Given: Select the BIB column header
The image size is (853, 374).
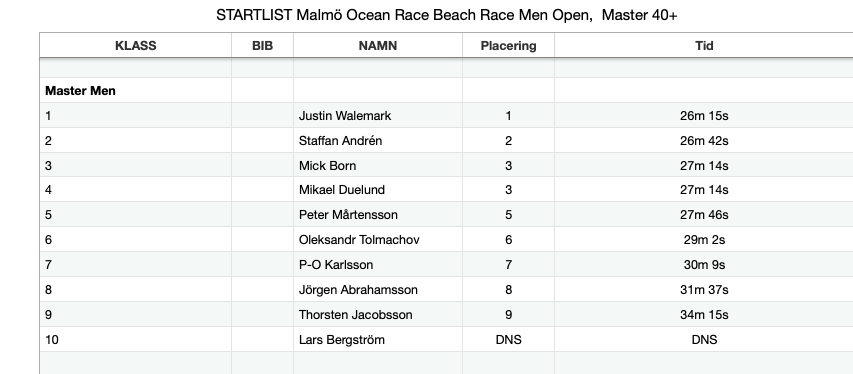Looking at the screenshot, I should click(x=262, y=45).
